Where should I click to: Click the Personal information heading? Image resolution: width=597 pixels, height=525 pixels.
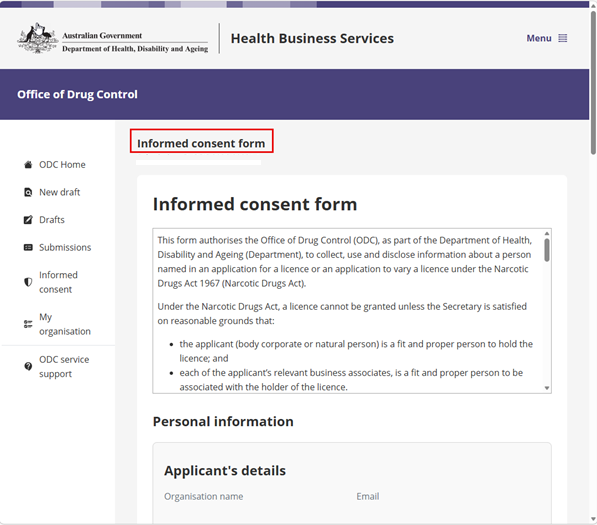click(223, 421)
